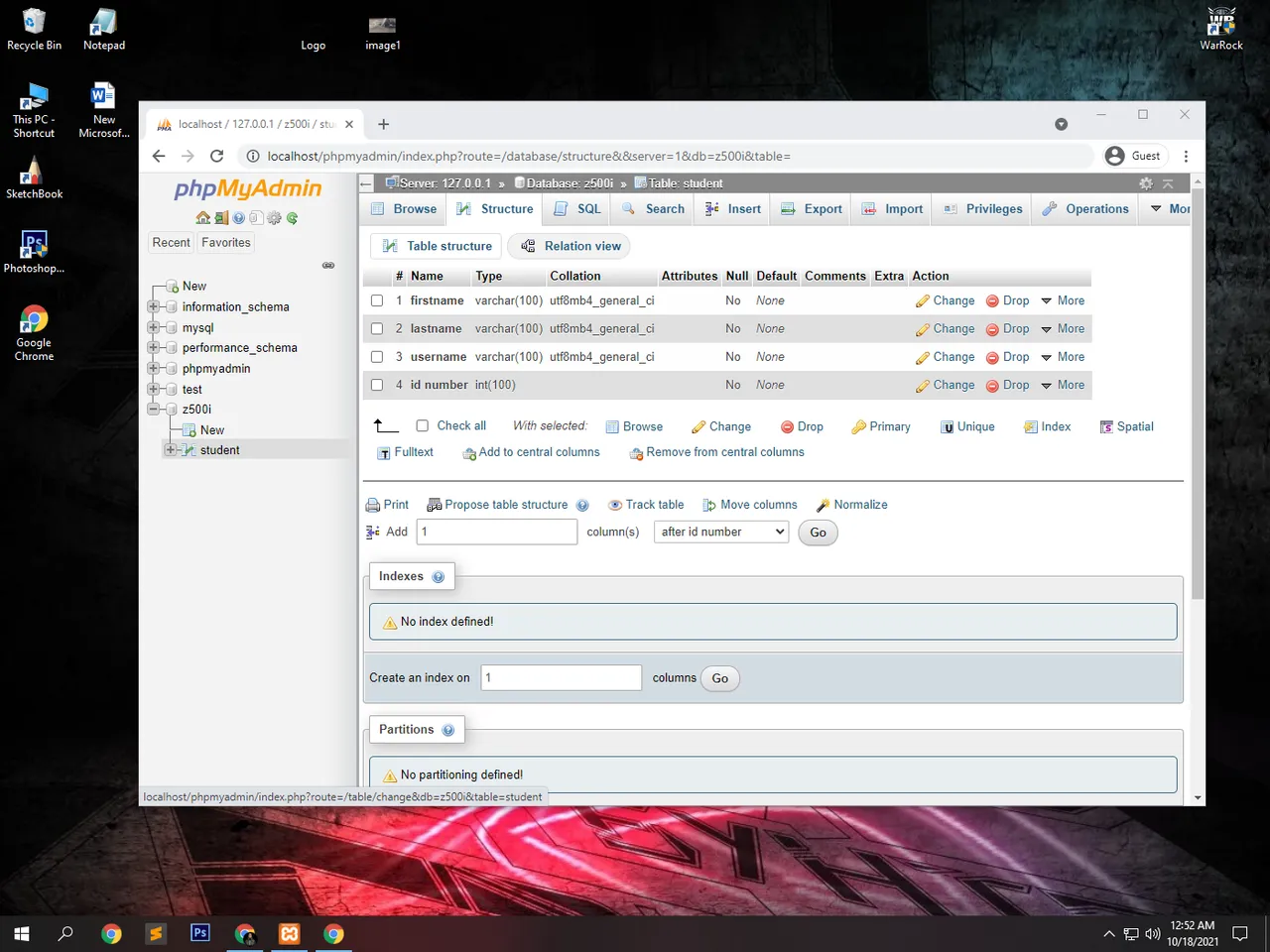Click Change pencil icon for firstname
The width and height of the screenshot is (1270, 952).
pyautogui.click(x=923, y=301)
